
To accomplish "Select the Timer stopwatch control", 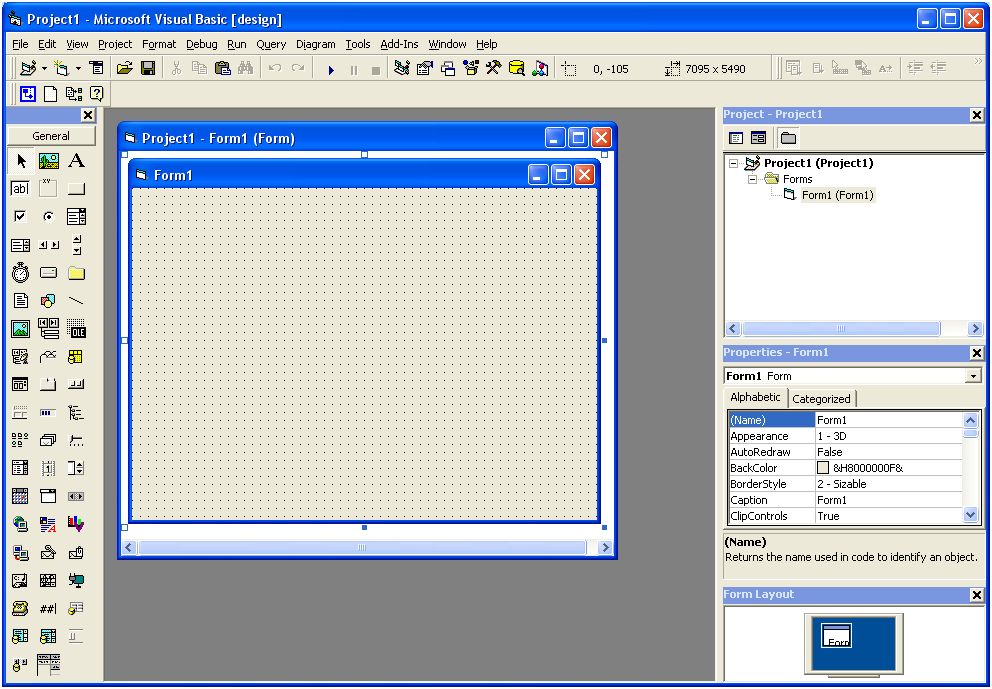I will [21, 273].
